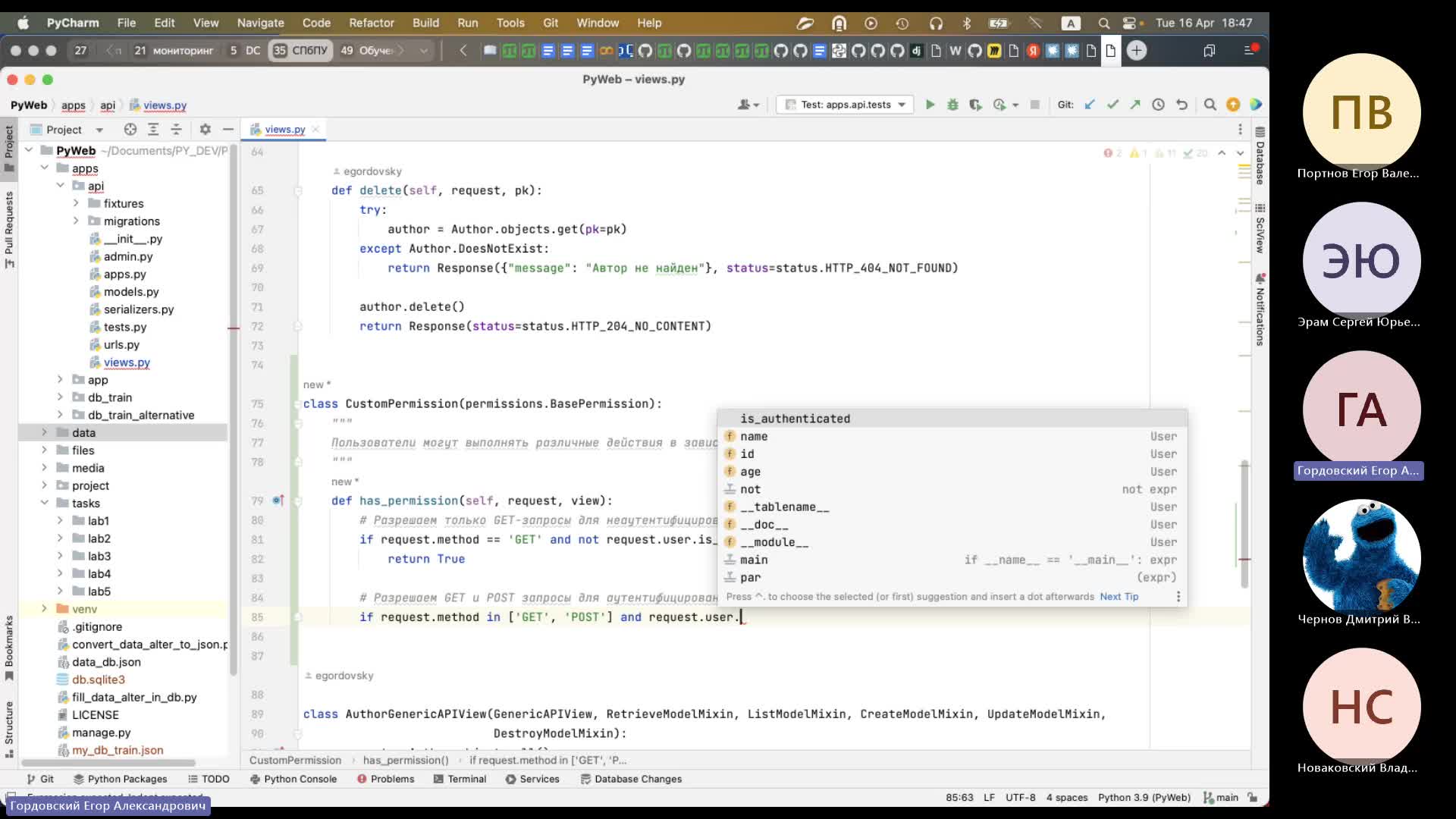Expand the fixtures folder
The height and width of the screenshot is (819, 1456).
(x=76, y=203)
